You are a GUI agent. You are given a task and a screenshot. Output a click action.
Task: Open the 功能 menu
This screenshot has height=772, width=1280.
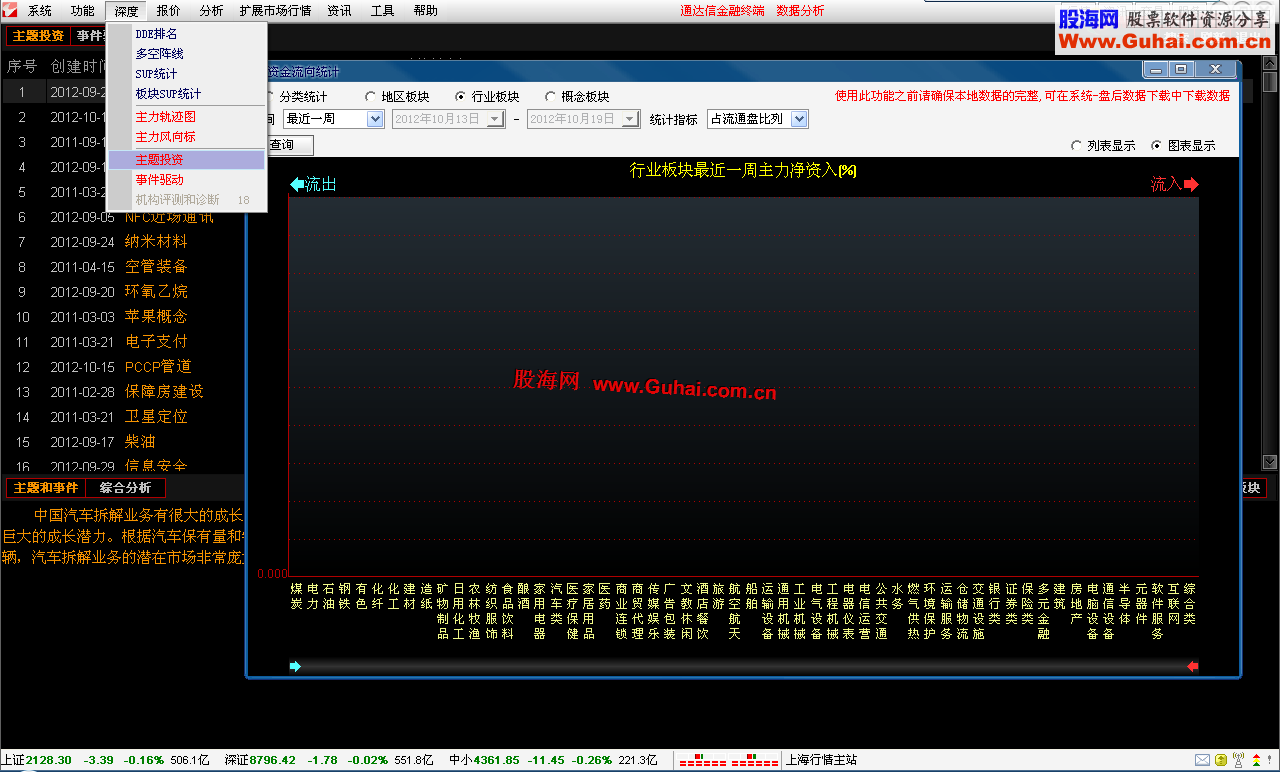click(x=83, y=11)
